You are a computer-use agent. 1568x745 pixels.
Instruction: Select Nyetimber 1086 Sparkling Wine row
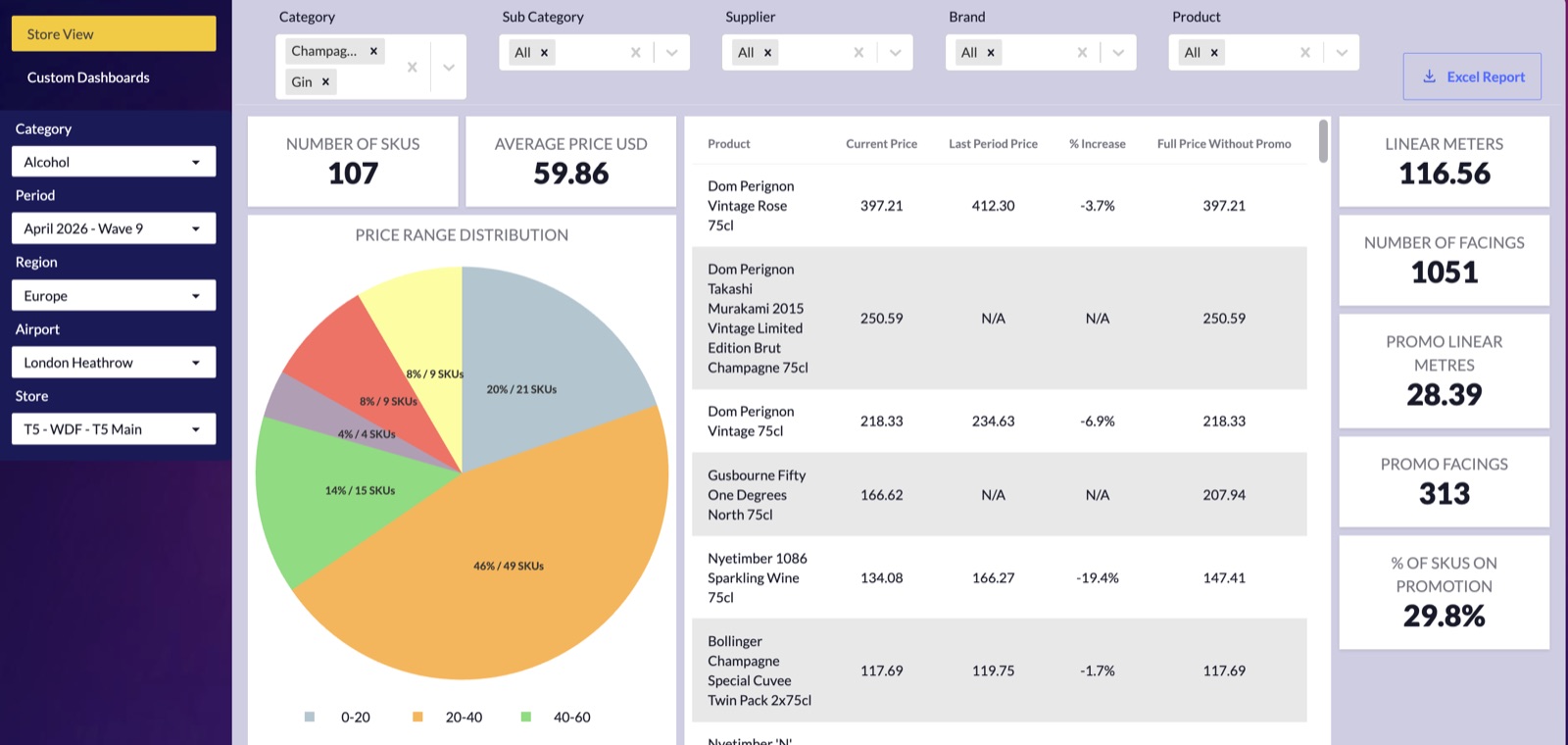(1000, 578)
